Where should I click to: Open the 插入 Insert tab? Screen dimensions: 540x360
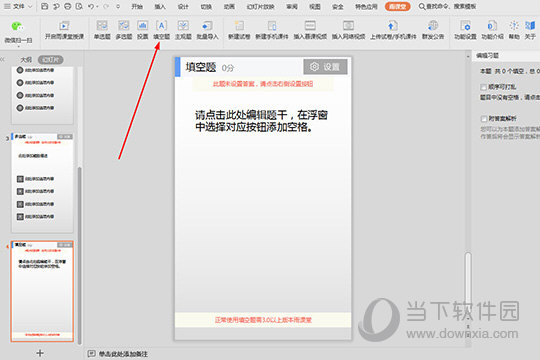(160, 6)
